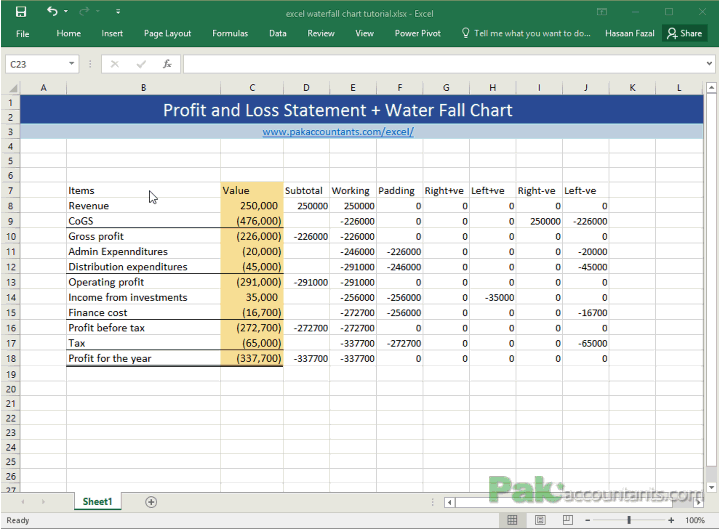Click the Enter checkmark formula bar icon
This screenshot has width=720, height=529.
click(x=141, y=64)
